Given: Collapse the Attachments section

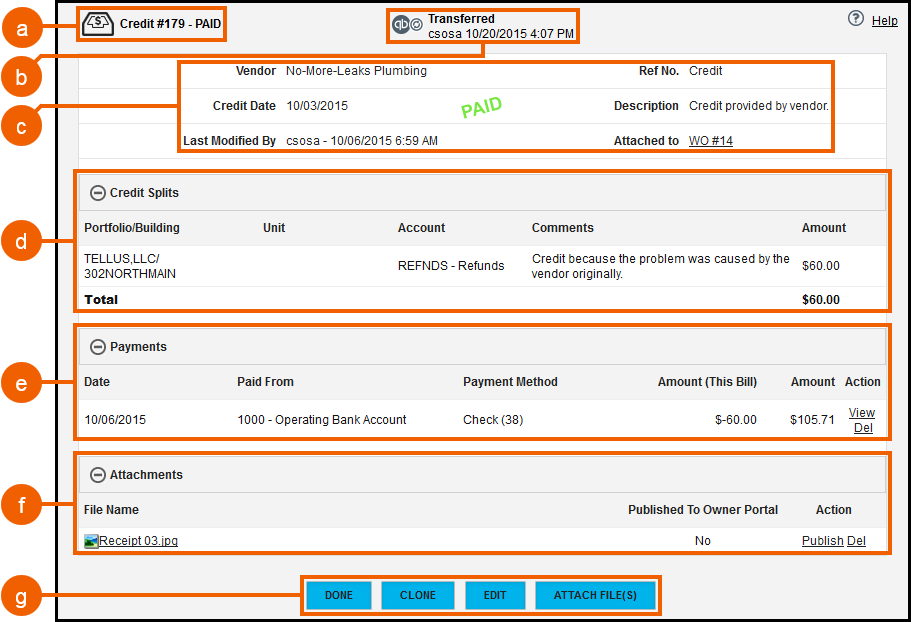Looking at the screenshot, I should tap(98, 474).
